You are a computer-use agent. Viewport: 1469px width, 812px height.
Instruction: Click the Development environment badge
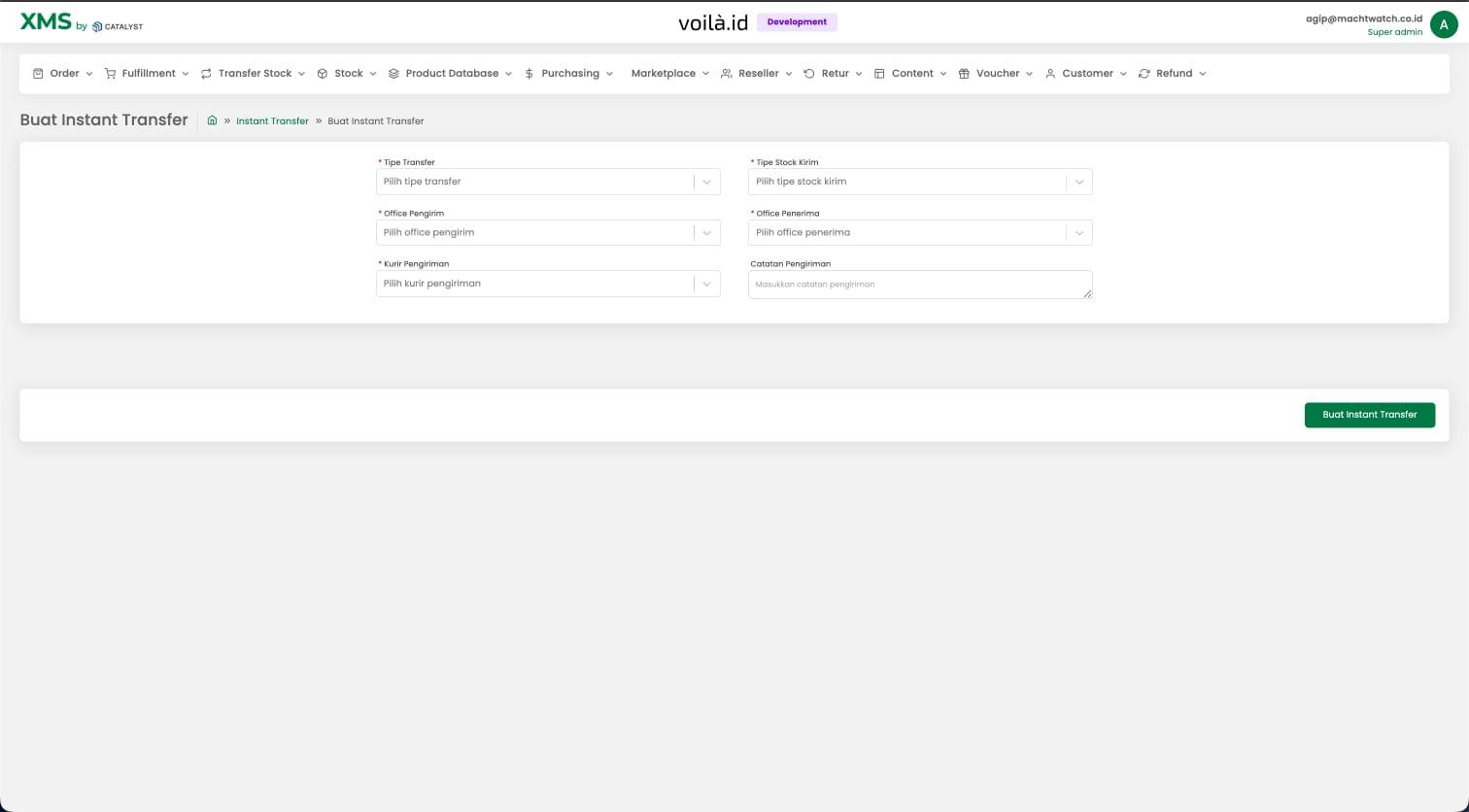pyautogui.click(x=797, y=21)
